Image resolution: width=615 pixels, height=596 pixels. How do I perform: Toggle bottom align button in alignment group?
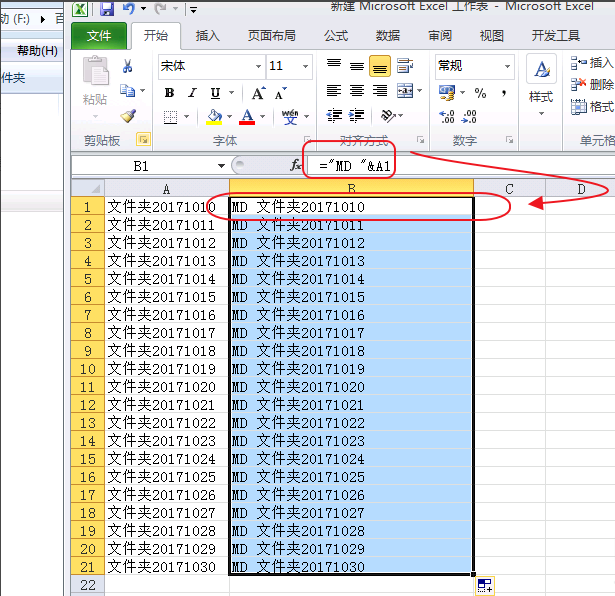(379, 66)
